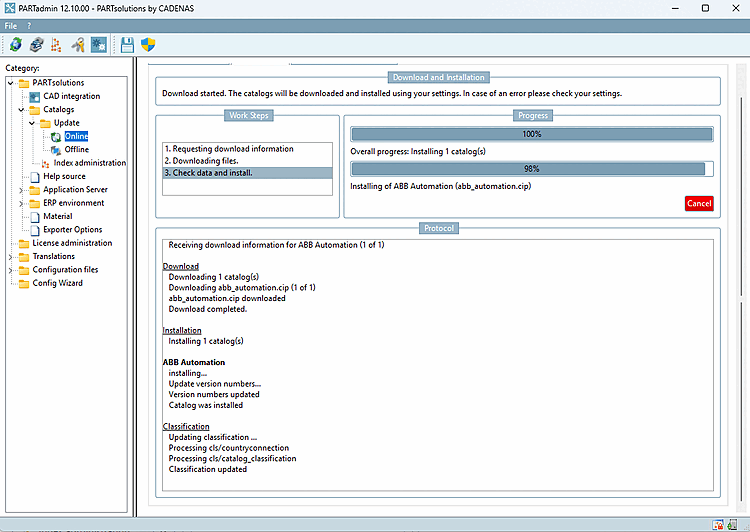The height and width of the screenshot is (532, 750).
Task: Click the blue gear settings toolbar icon
Action: click(x=99, y=45)
